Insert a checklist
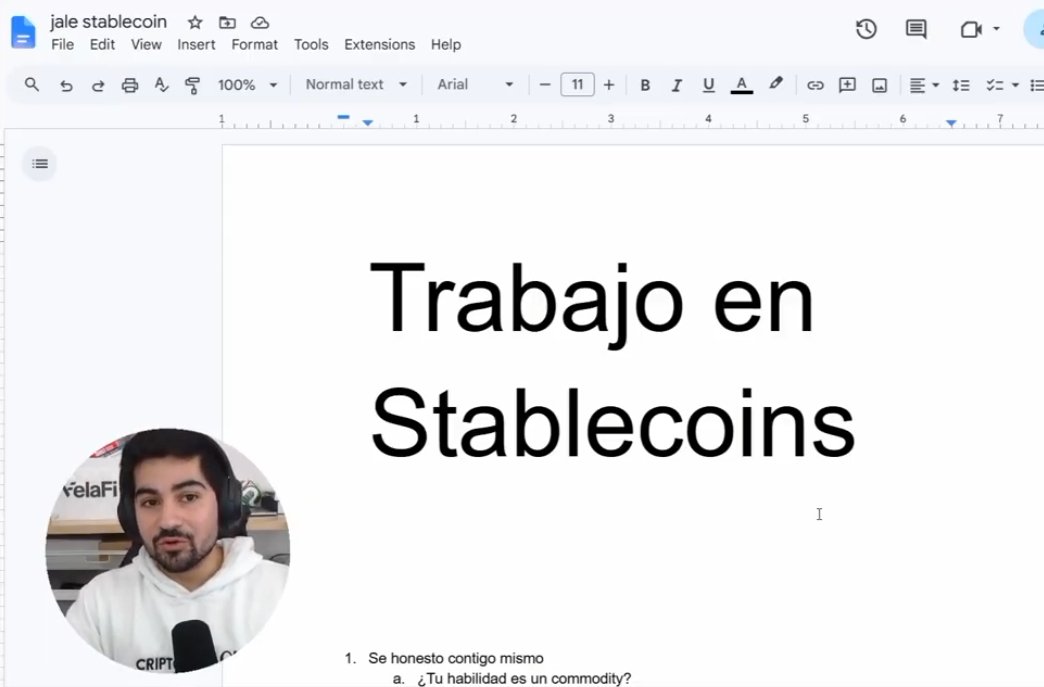1044x687 pixels. [x=994, y=85]
